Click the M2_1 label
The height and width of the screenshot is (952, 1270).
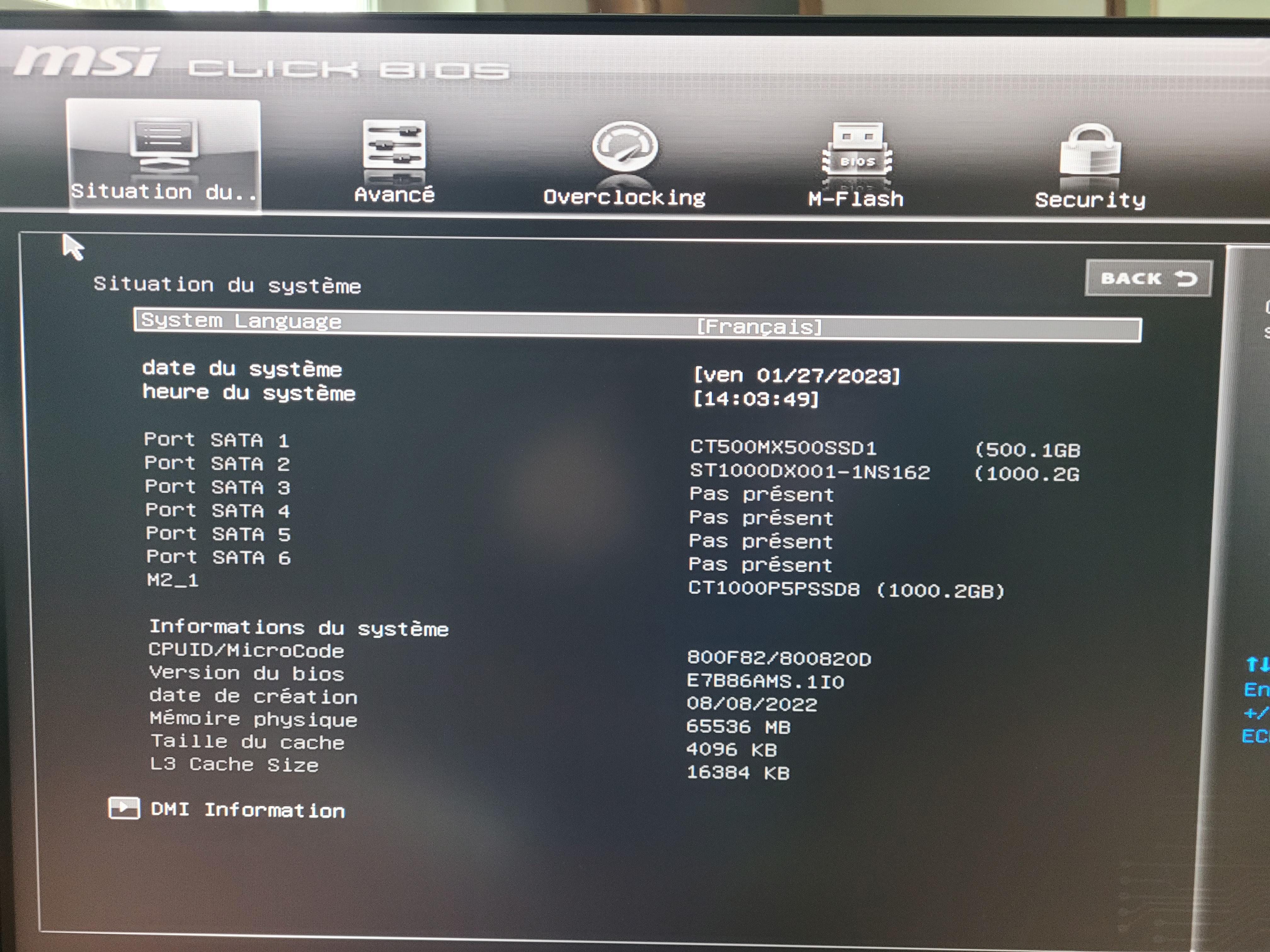coord(173,580)
